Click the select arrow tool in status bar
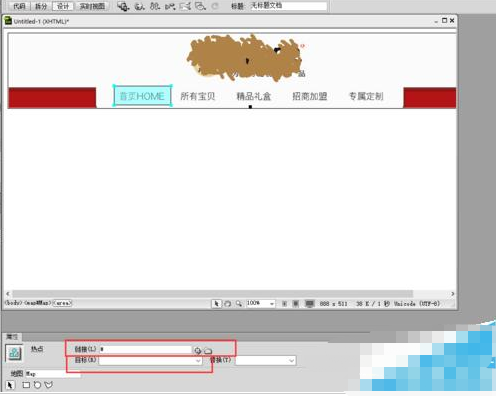Image resolution: width=496 pixels, height=396 pixels. click(217, 304)
